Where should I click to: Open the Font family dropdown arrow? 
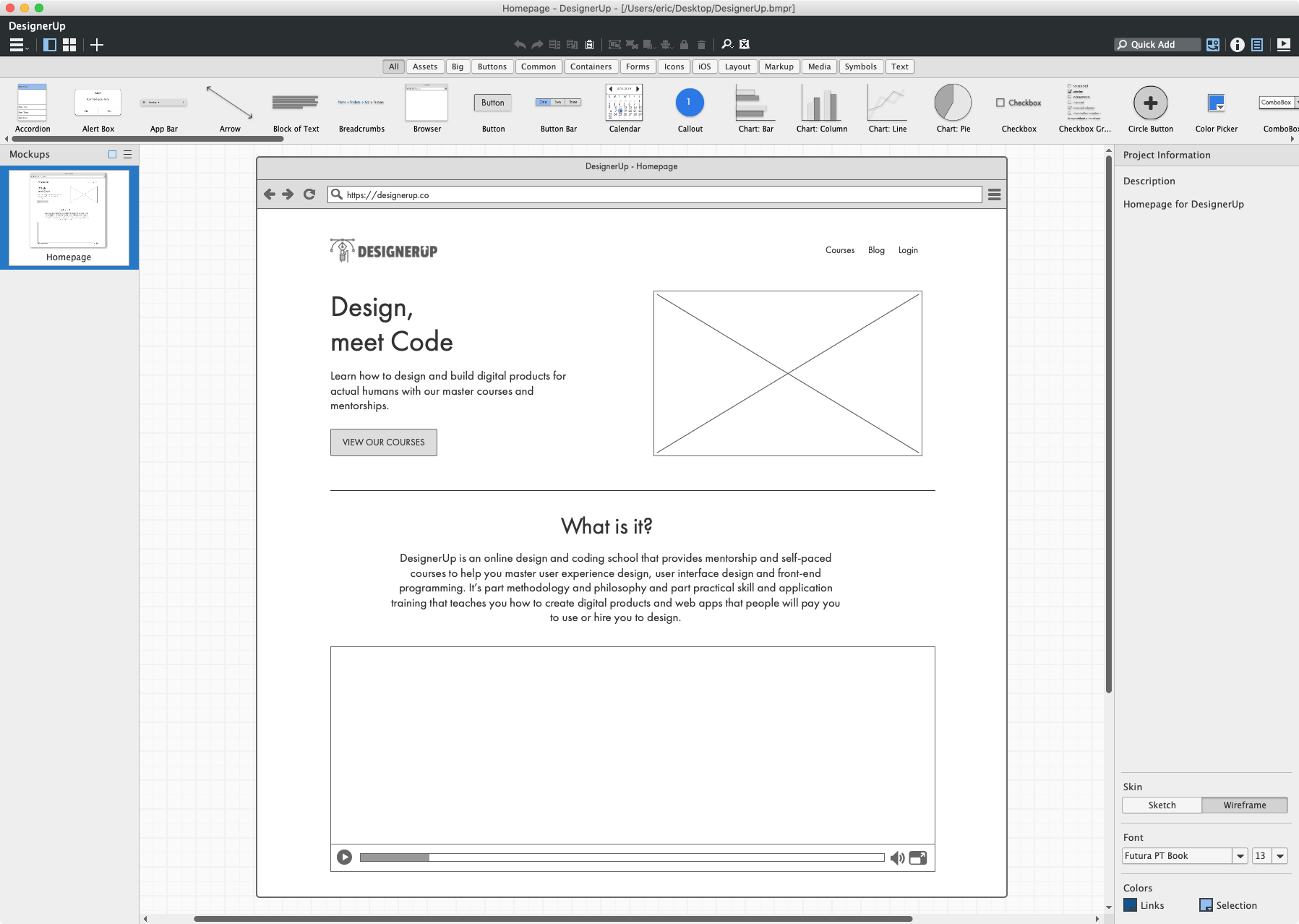[x=1240, y=856]
